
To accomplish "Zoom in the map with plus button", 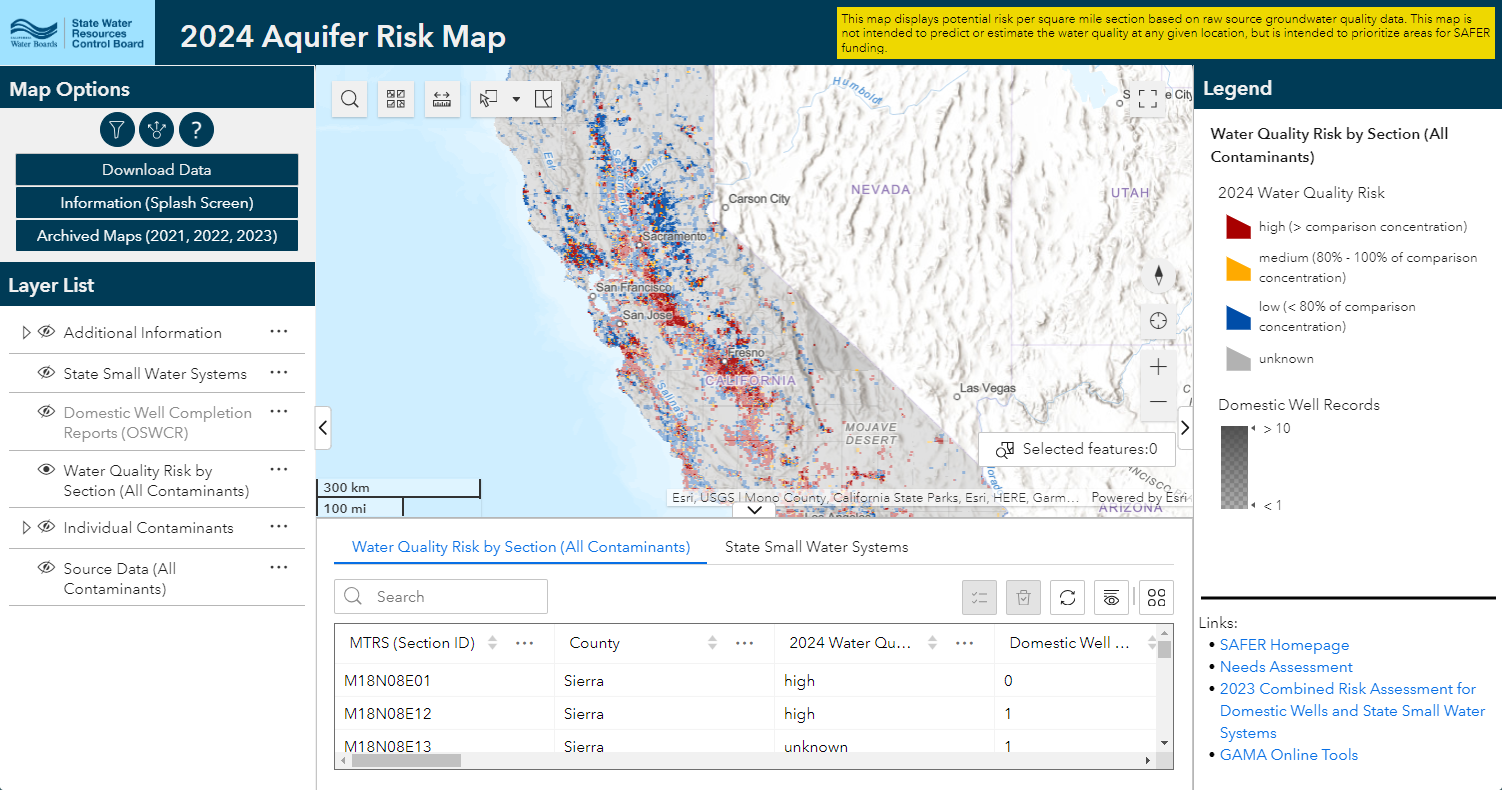I will [1158, 367].
